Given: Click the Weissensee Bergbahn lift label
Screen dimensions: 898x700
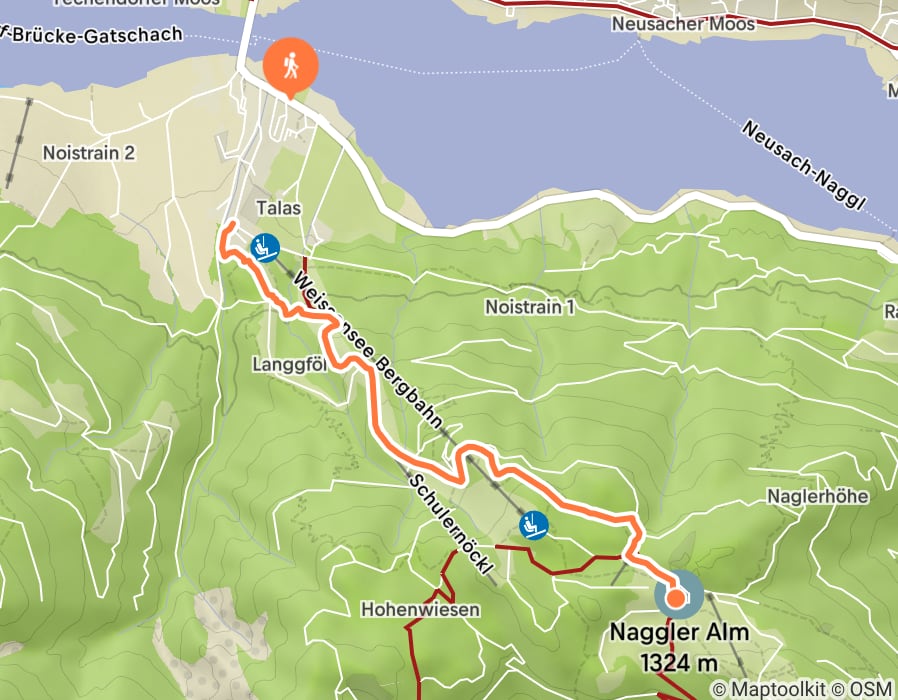Looking at the screenshot, I should point(367,349).
